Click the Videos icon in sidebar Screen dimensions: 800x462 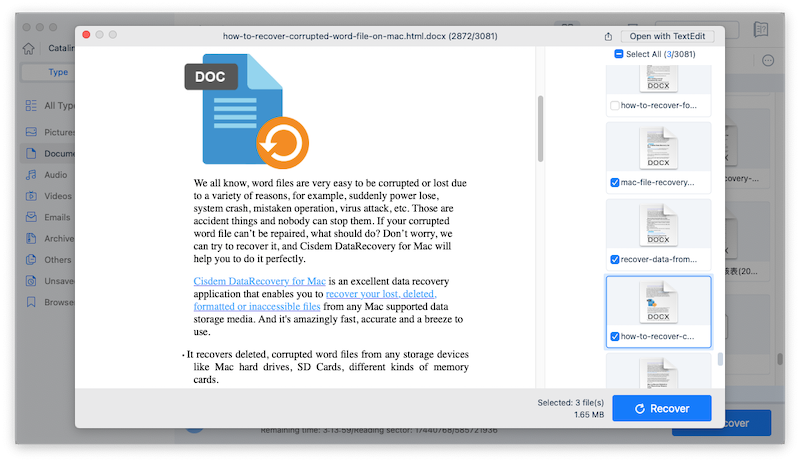click(31, 196)
